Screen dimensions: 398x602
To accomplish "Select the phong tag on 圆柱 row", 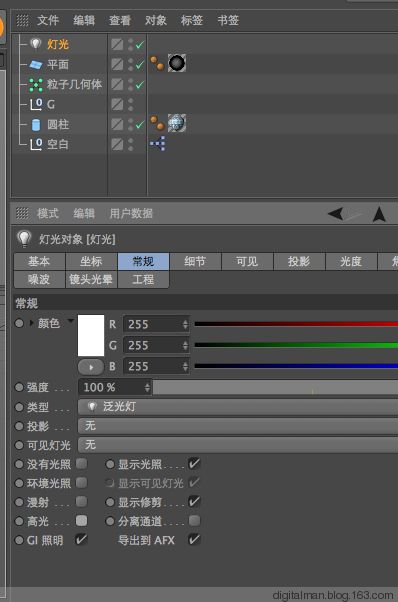I will (157, 123).
